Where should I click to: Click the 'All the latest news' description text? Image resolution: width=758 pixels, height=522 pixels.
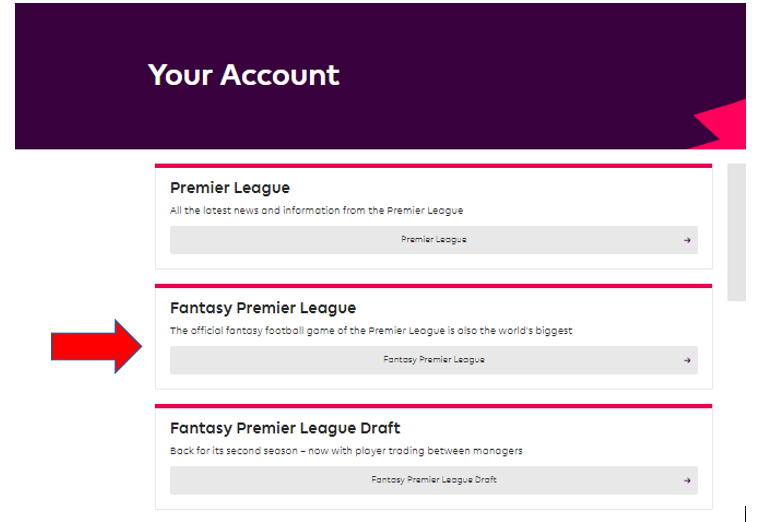(x=316, y=211)
